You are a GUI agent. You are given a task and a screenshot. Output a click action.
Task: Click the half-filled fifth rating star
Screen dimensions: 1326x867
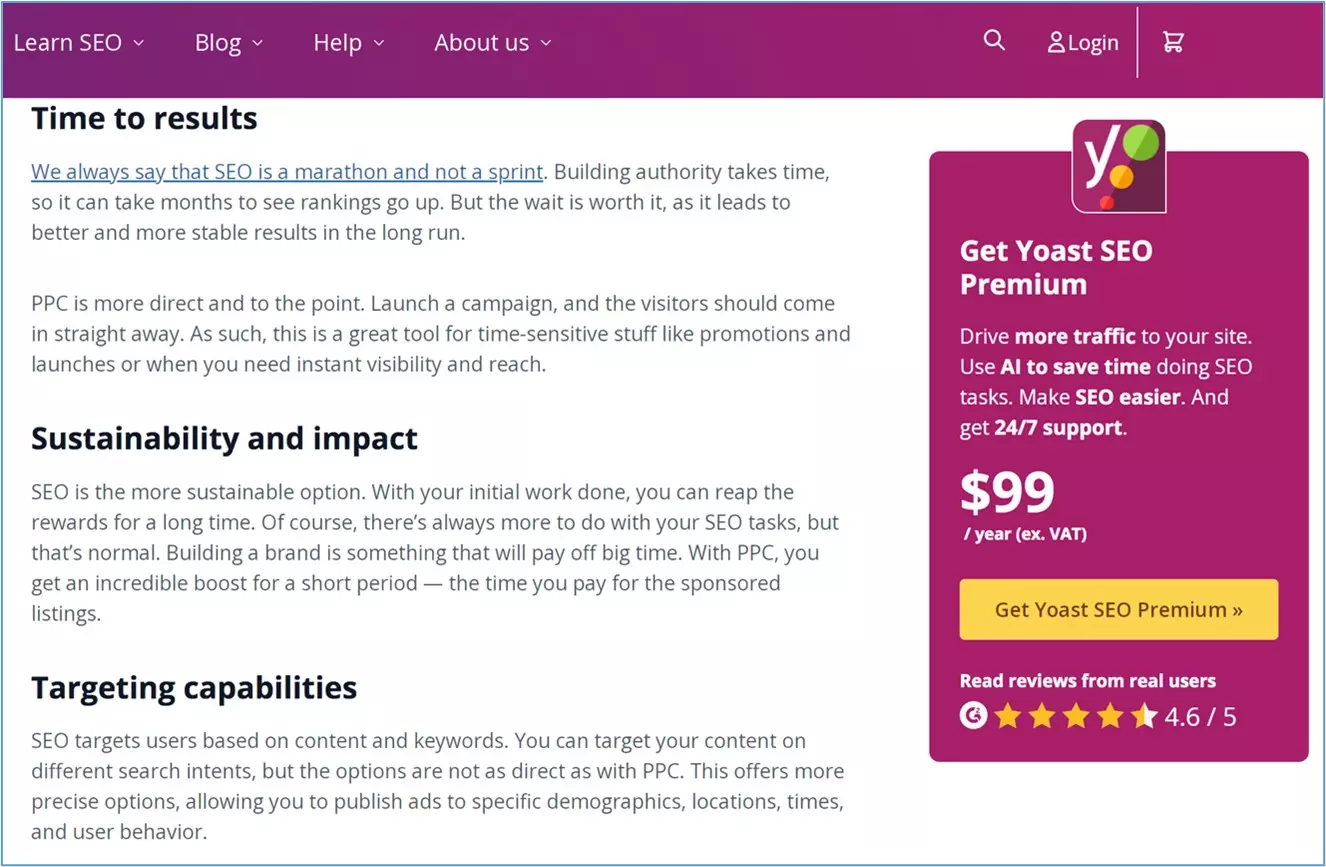tap(1143, 716)
